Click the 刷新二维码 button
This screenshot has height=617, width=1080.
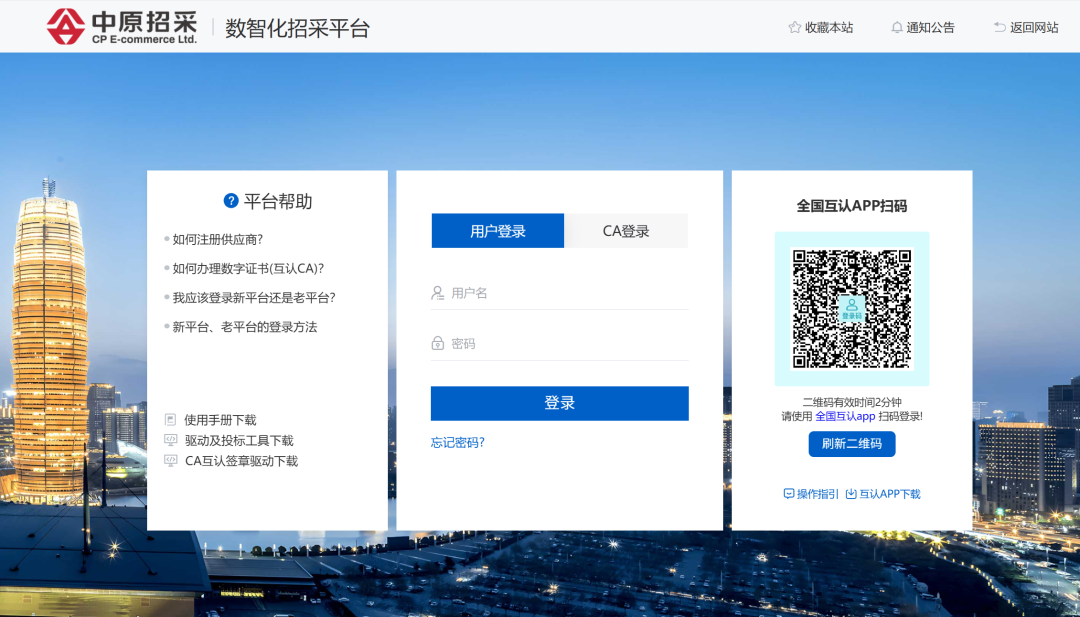pos(851,443)
